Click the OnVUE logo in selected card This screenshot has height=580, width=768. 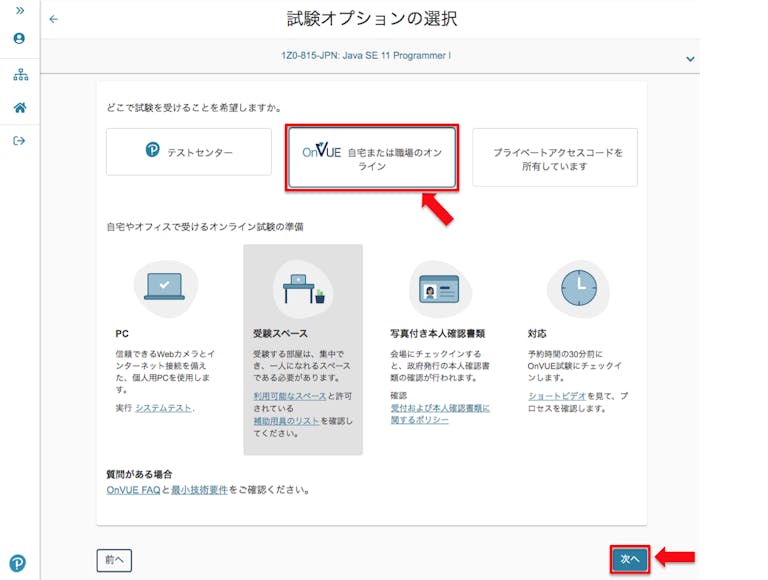click(x=321, y=150)
